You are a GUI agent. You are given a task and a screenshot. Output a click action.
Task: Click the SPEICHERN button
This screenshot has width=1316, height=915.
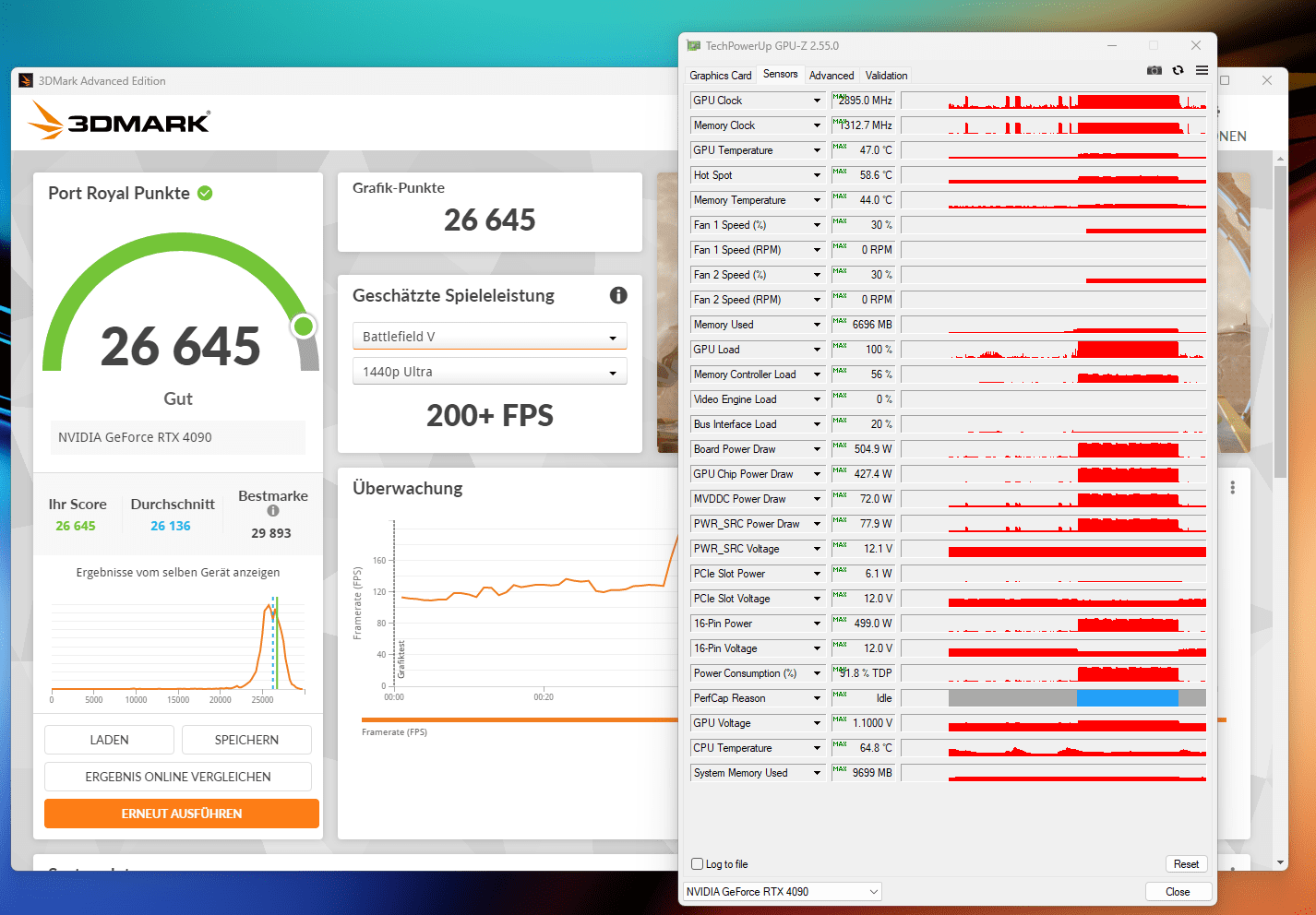(x=246, y=740)
